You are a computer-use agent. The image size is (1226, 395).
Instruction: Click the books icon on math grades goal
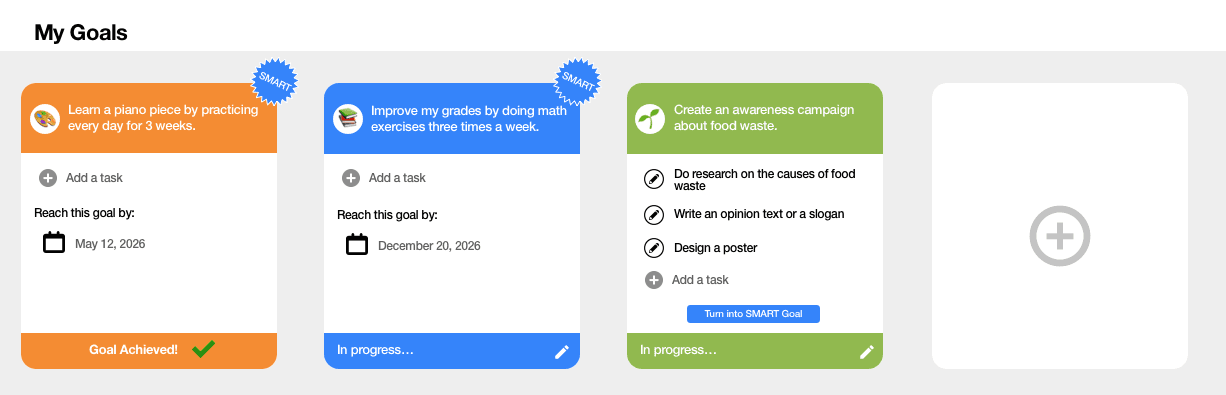pyautogui.click(x=348, y=119)
